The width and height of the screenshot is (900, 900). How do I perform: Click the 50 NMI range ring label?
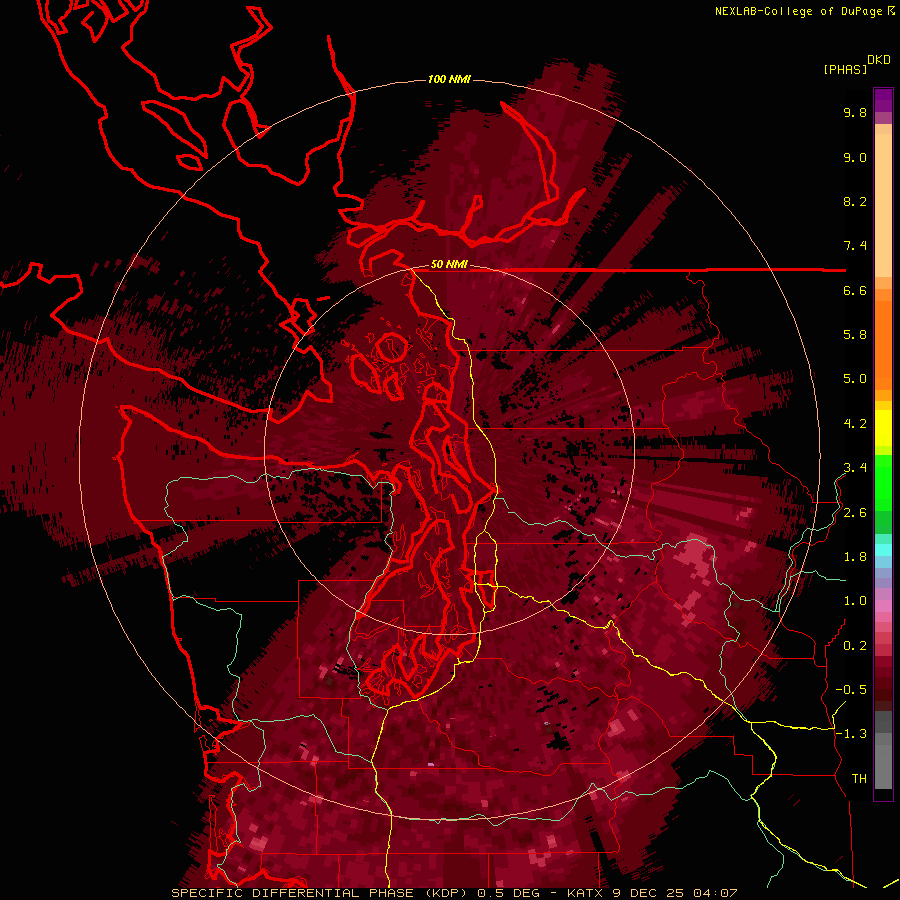tap(449, 265)
